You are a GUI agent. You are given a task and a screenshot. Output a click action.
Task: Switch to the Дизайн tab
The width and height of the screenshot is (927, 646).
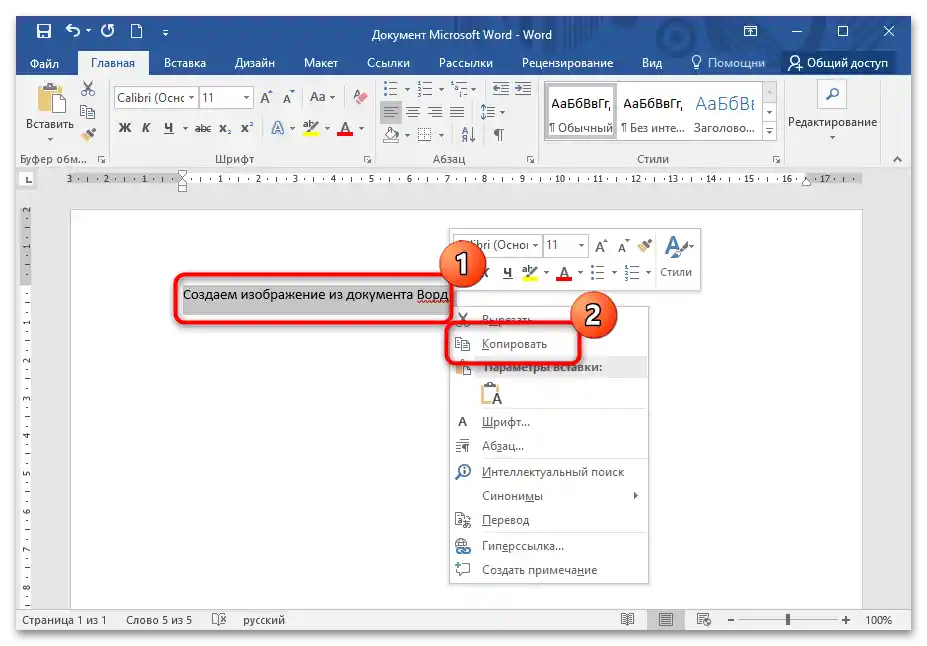click(x=255, y=63)
